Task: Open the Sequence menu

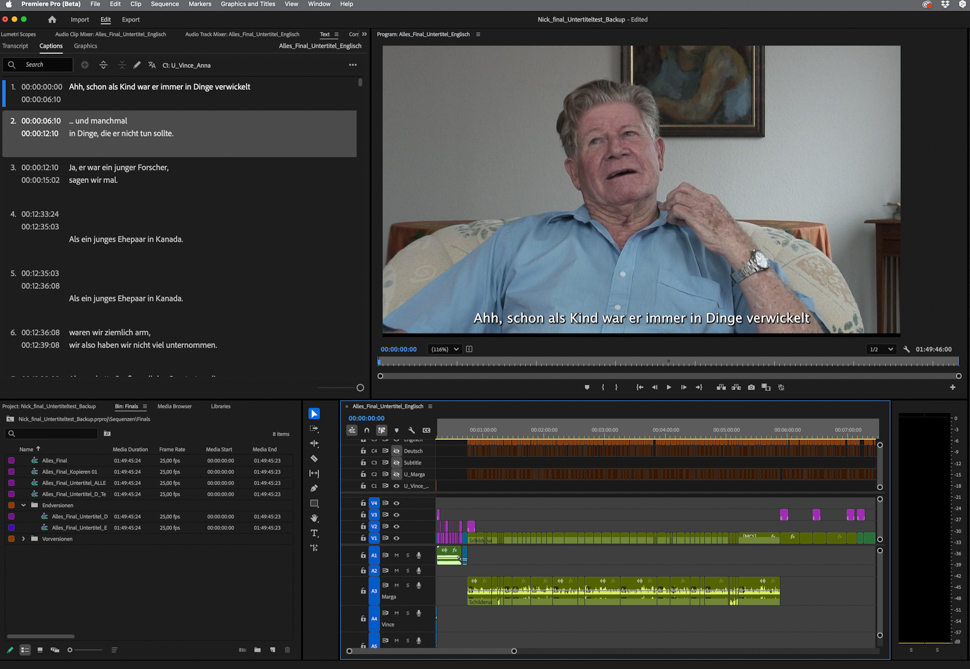Action: pos(164,4)
